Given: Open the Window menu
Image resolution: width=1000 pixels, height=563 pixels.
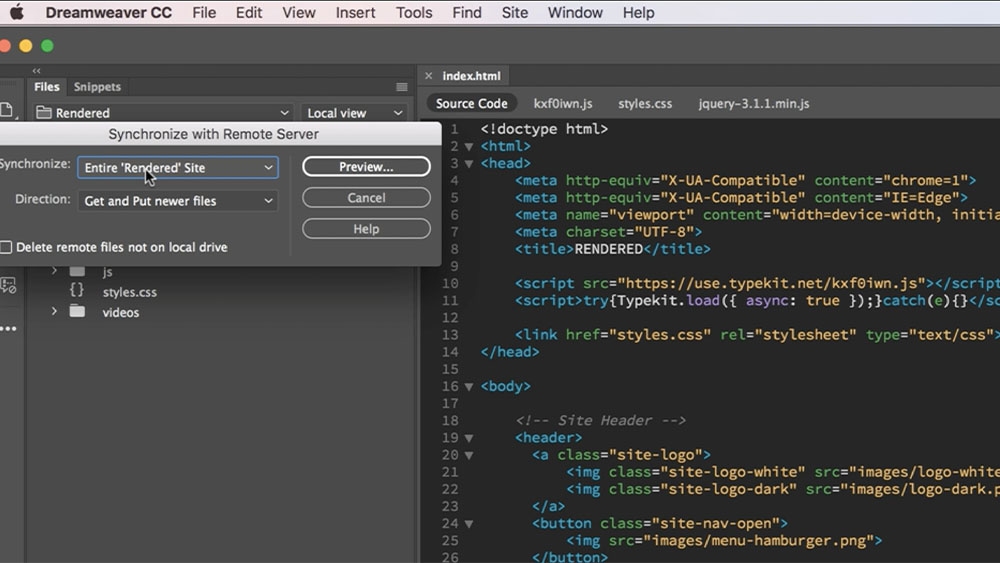Looking at the screenshot, I should tap(575, 12).
